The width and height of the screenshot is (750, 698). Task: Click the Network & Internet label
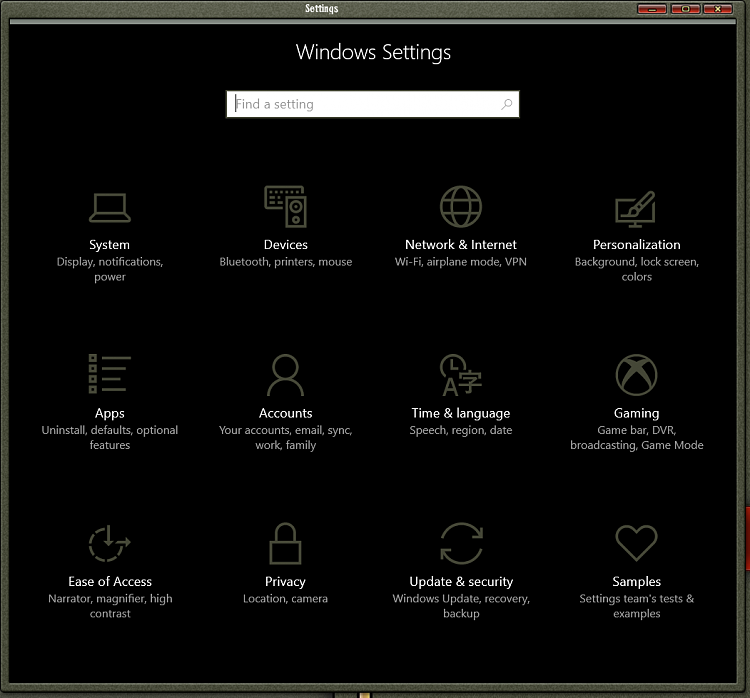(x=461, y=244)
